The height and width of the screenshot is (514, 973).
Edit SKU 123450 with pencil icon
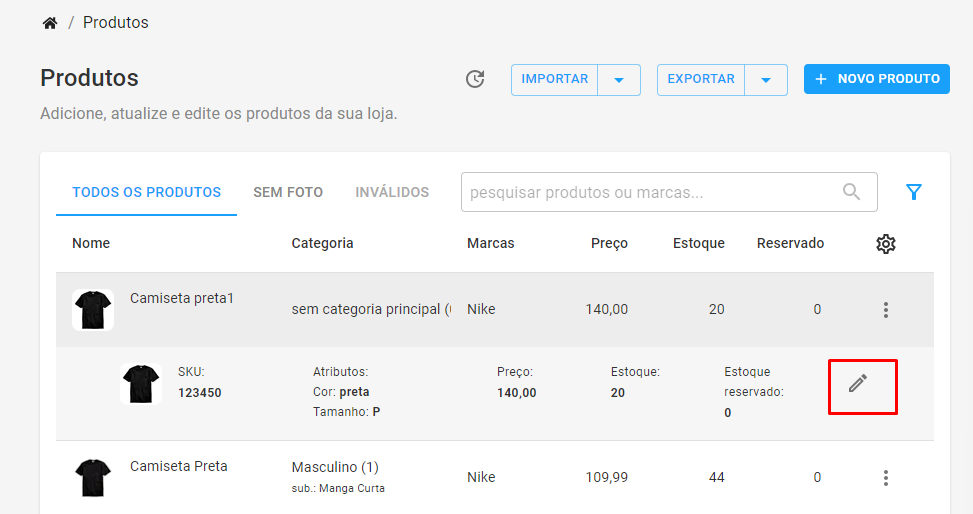tap(858, 384)
